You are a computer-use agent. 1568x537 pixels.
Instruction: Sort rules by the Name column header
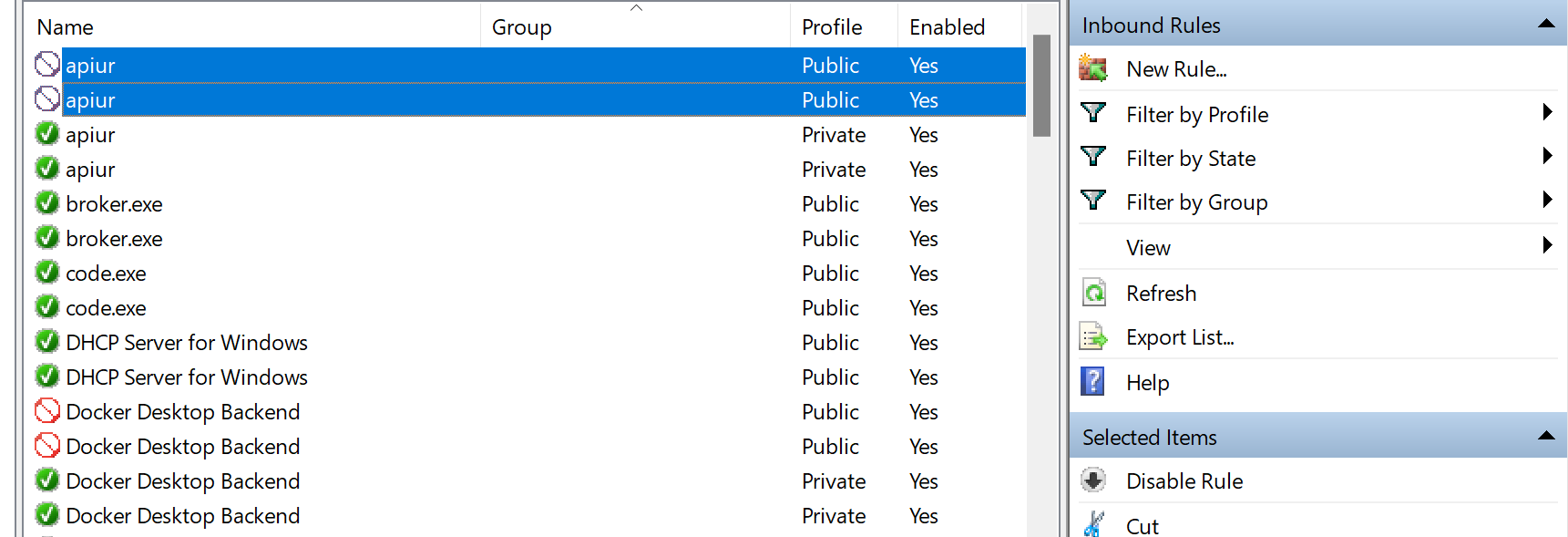click(66, 27)
